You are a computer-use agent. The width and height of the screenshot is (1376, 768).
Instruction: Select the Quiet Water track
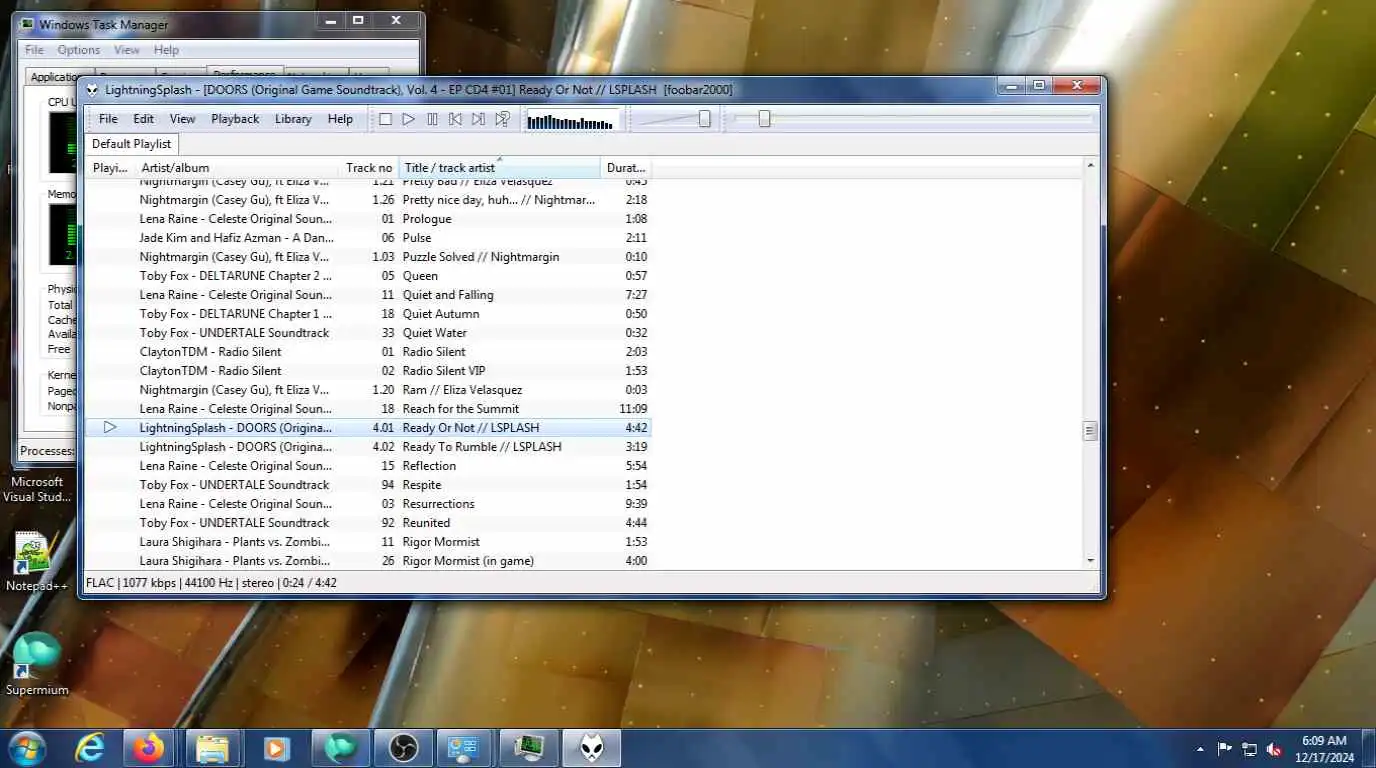[368, 333]
